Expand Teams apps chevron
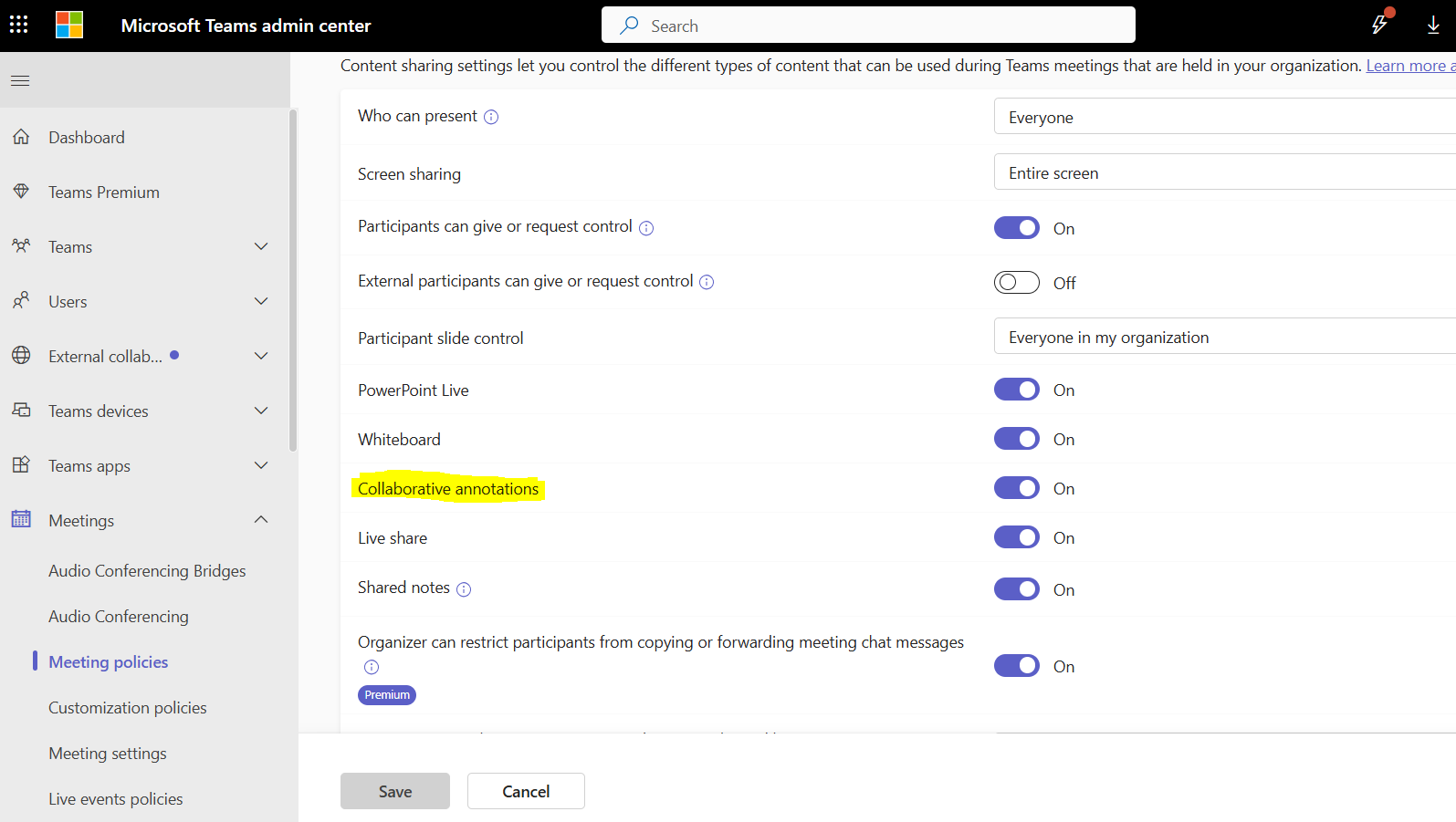 coord(261,465)
